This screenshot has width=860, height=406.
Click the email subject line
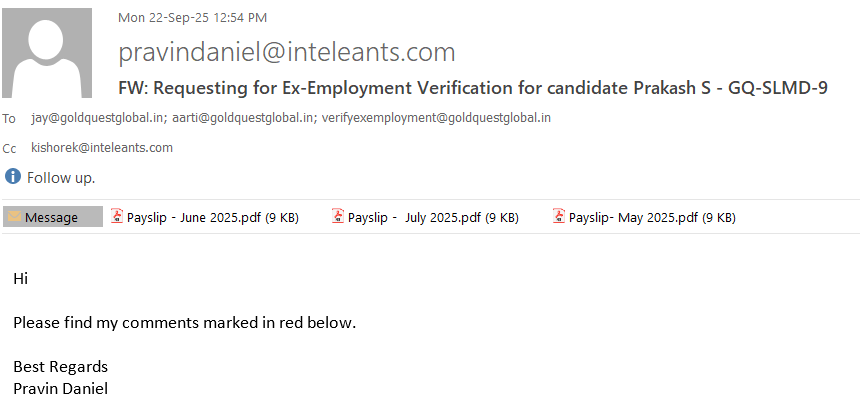pyautogui.click(x=472, y=87)
